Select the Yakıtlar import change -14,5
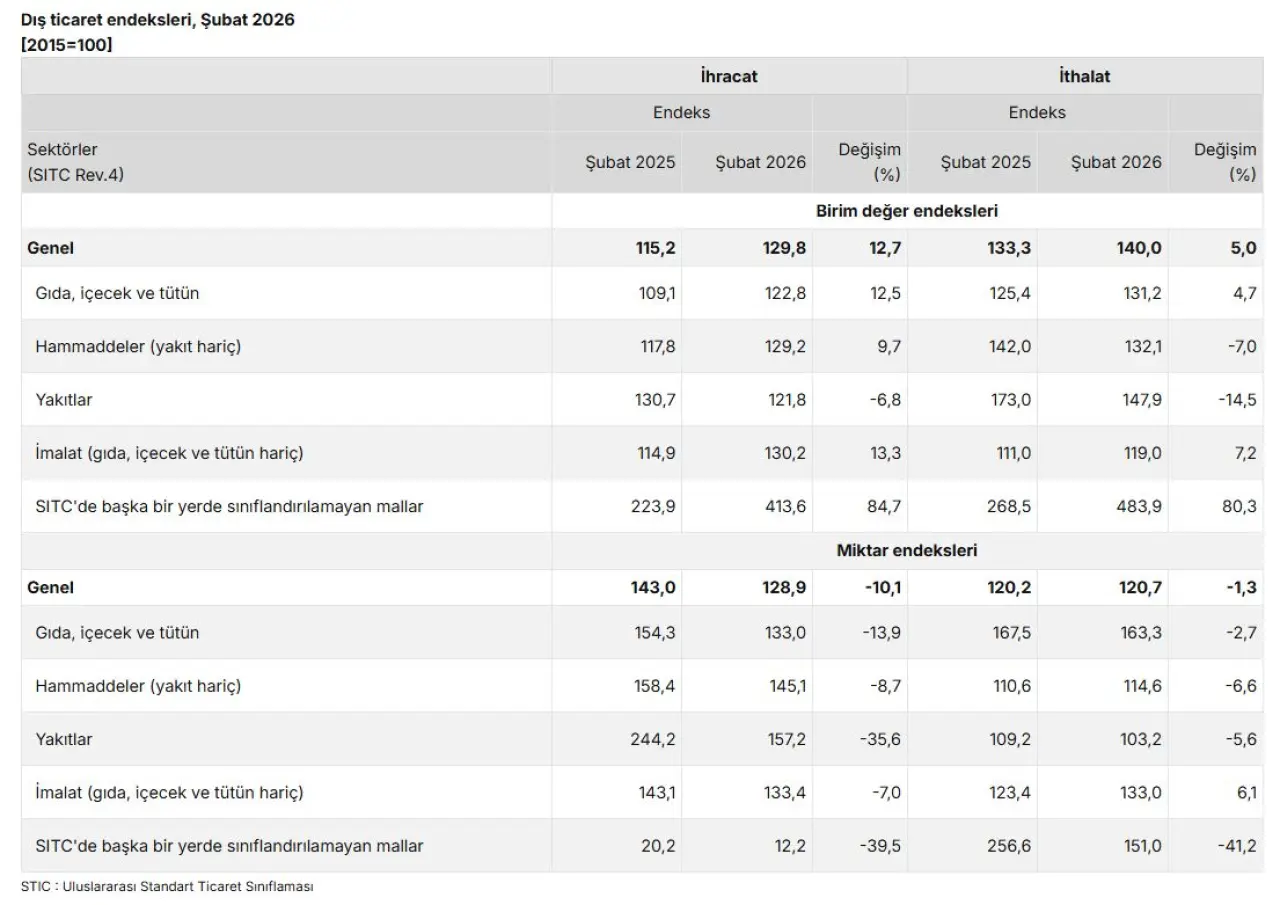The image size is (1280, 905). coord(1235,400)
